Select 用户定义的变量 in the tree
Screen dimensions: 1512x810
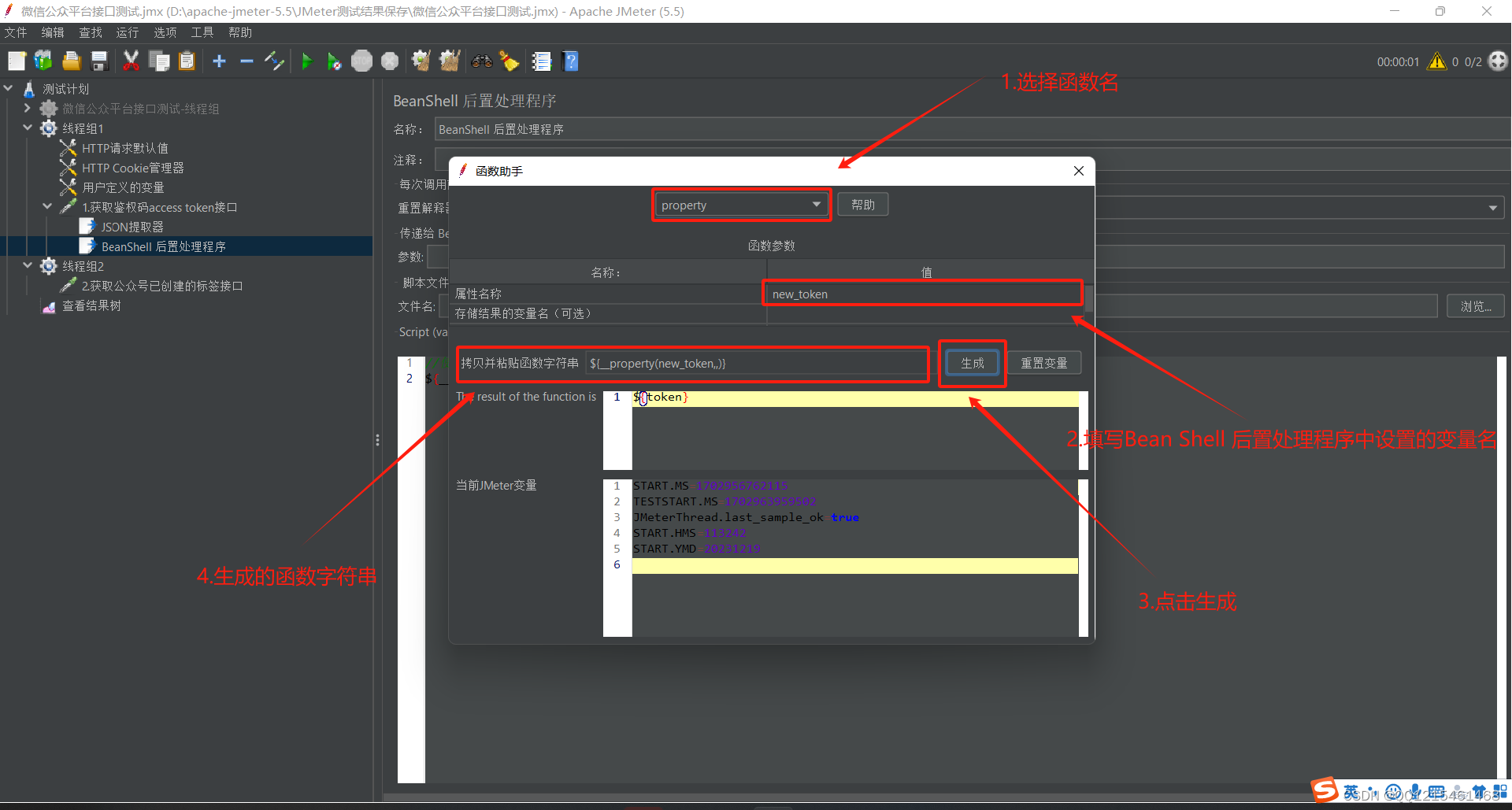pos(123,187)
